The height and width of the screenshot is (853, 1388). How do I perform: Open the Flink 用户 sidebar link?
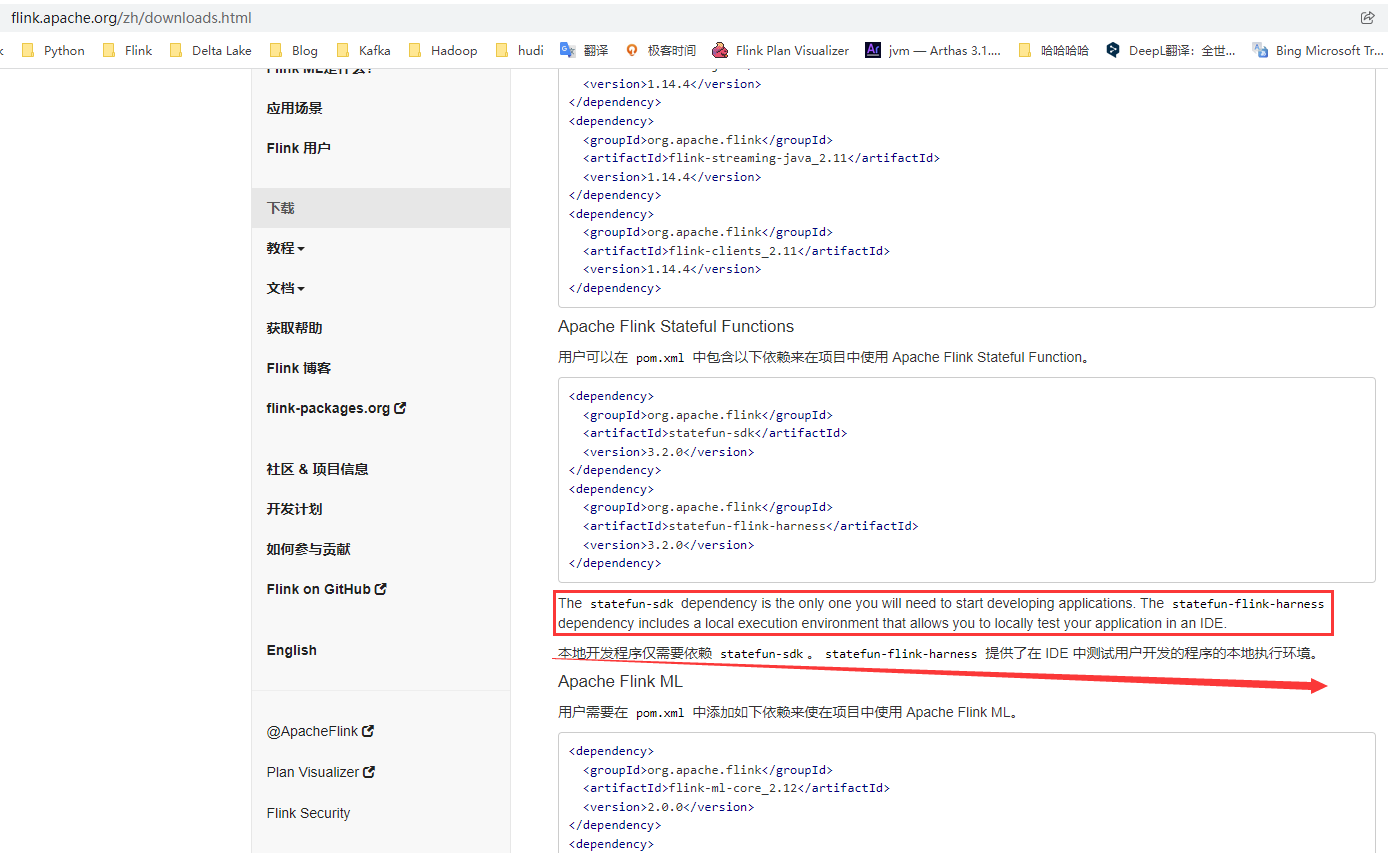pos(298,148)
